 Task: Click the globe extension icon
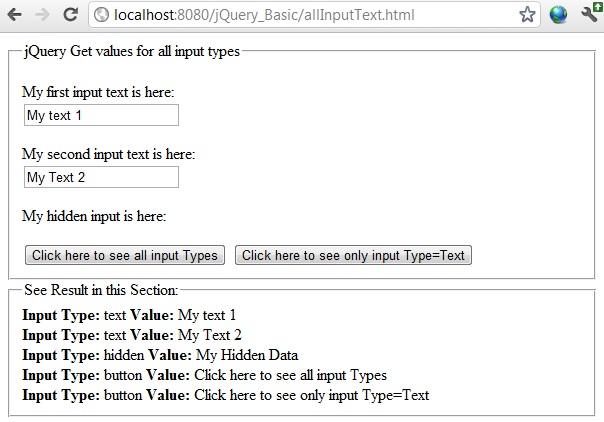click(558, 16)
